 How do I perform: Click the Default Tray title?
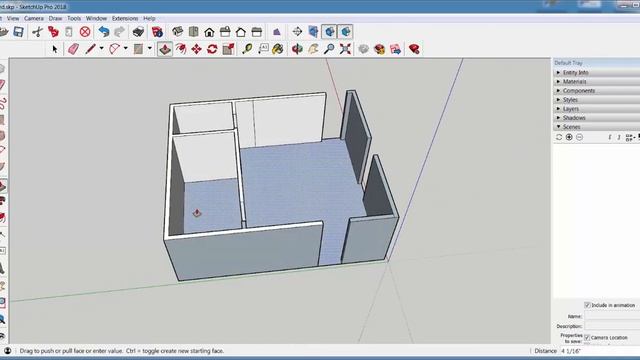point(568,63)
